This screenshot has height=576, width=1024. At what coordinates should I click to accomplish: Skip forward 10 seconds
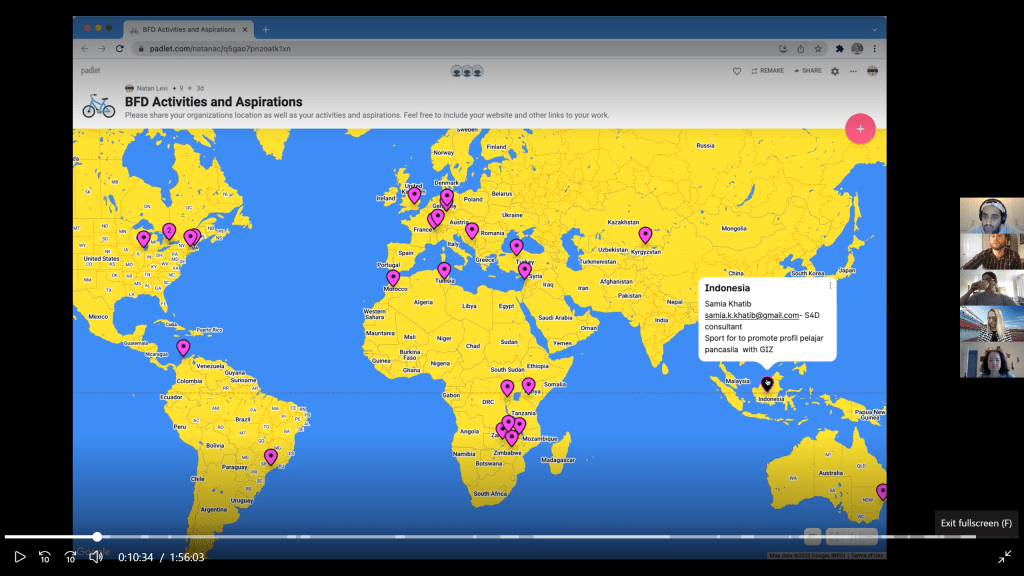[70, 557]
